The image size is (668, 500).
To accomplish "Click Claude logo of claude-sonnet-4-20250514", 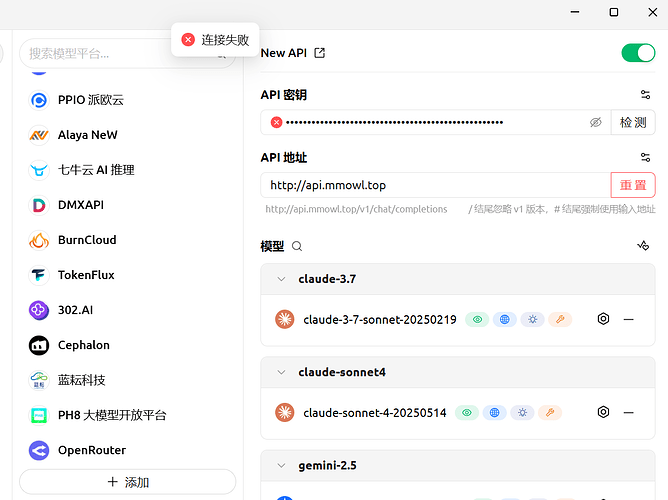I will pyautogui.click(x=285, y=412).
